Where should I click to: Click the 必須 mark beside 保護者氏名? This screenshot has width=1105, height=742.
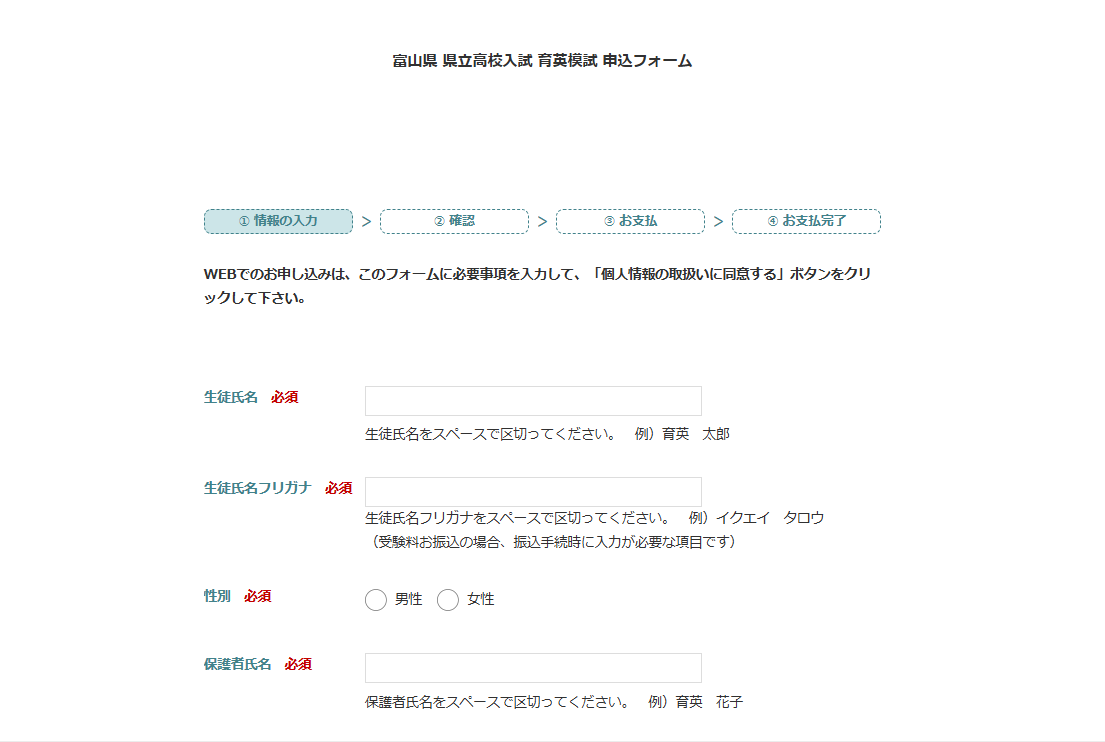[x=298, y=664]
